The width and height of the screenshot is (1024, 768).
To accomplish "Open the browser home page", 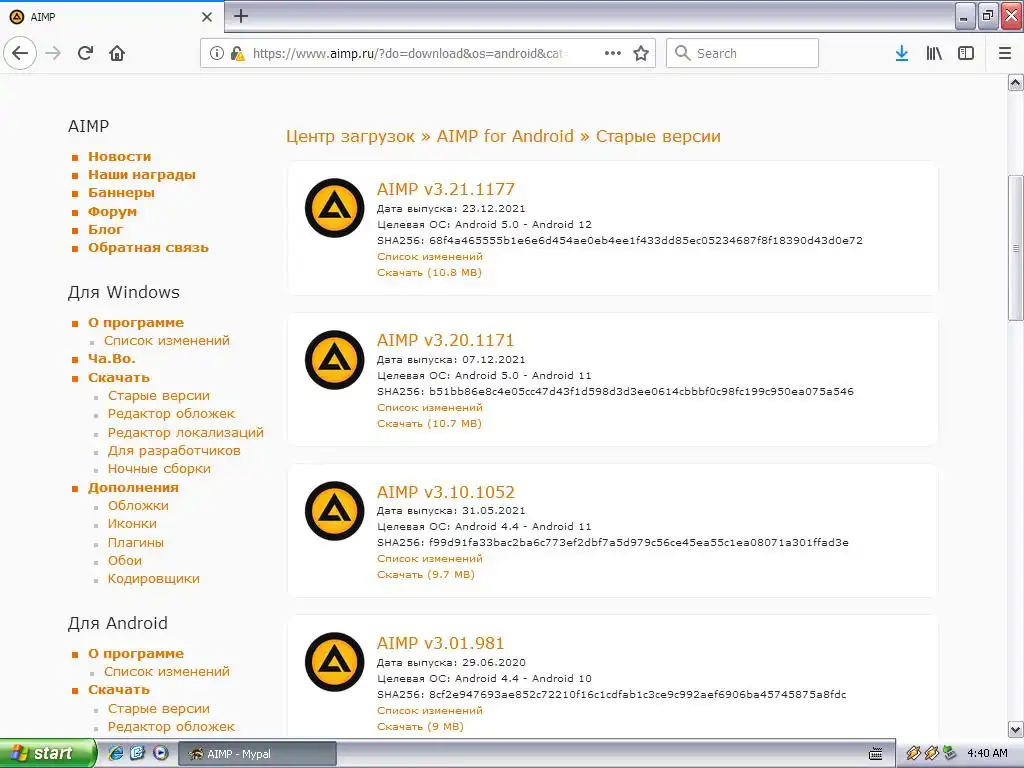I will [117, 53].
